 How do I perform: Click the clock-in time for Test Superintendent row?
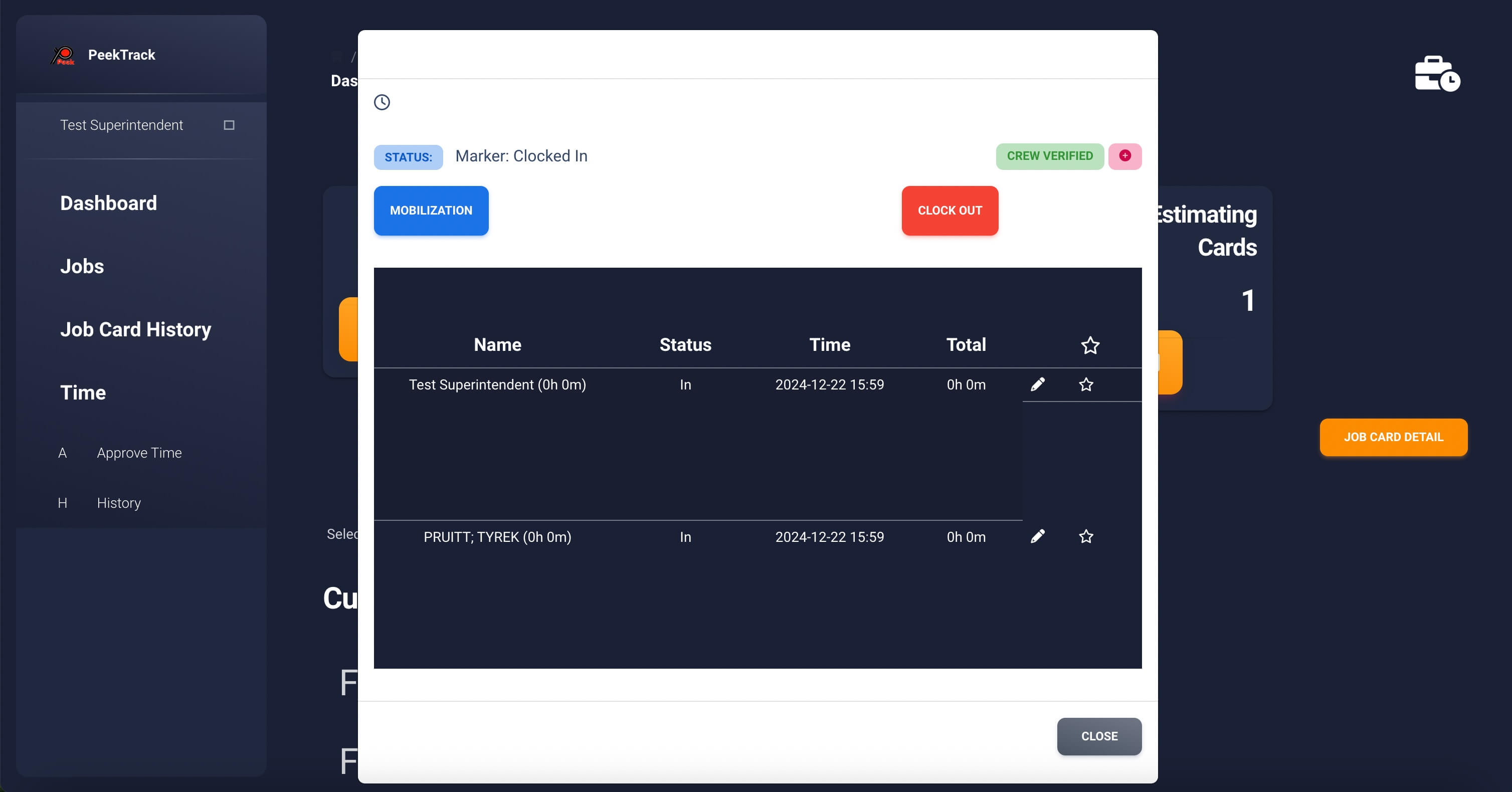click(829, 384)
